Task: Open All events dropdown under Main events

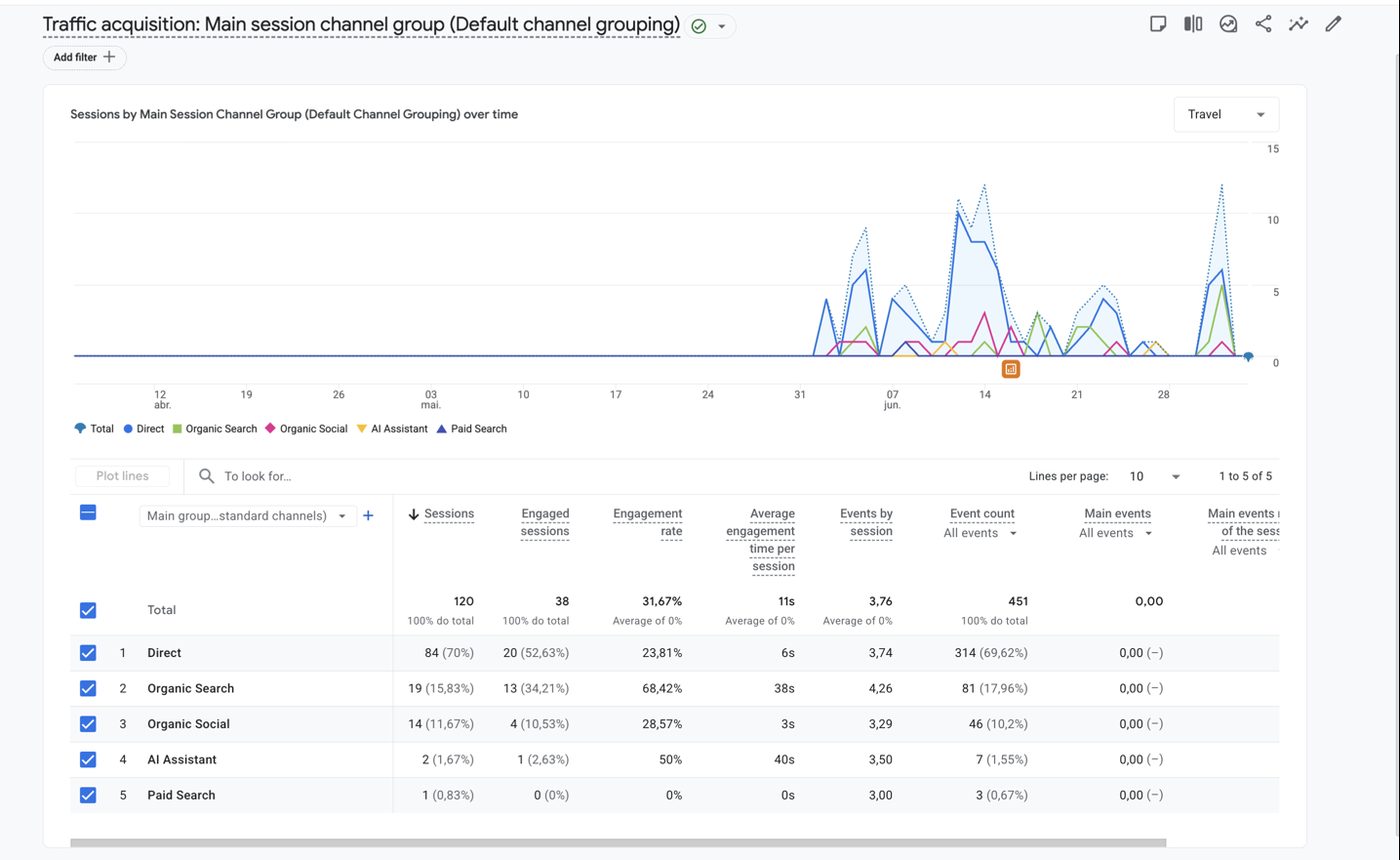Action: pyautogui.click(x=1116, y=533)
